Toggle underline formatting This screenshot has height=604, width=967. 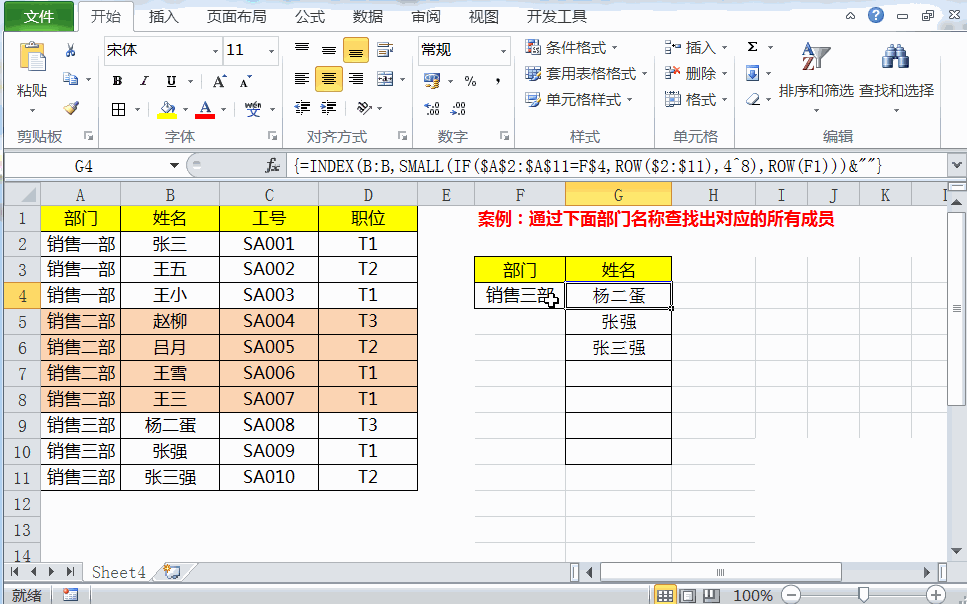pyautogui.click(x=171, y=81)
